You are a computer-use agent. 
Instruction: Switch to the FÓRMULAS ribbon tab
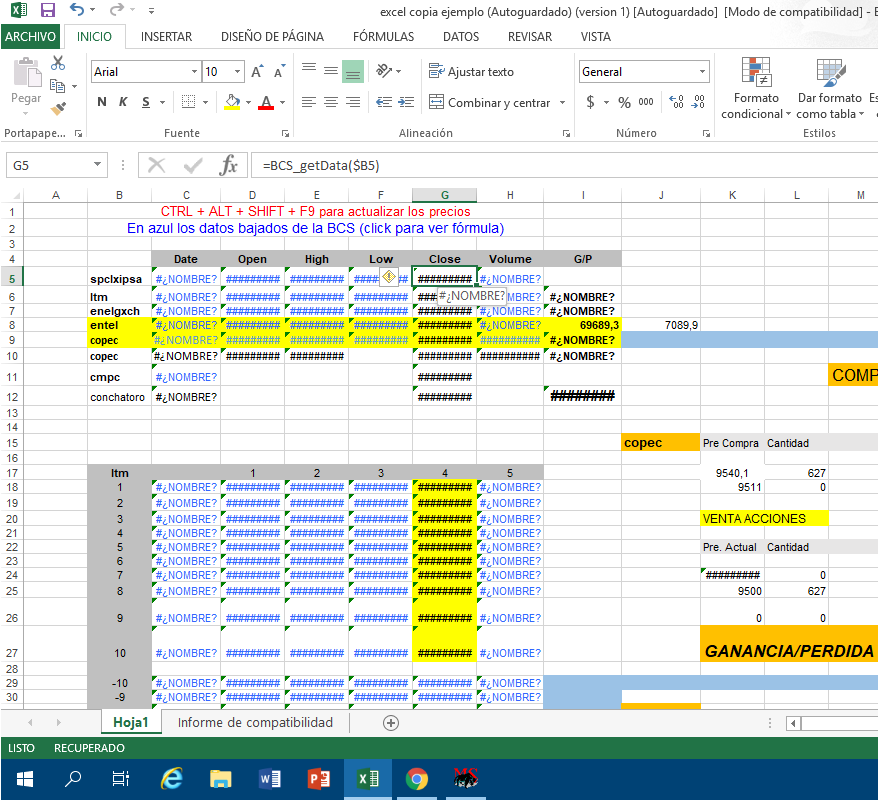[x=383, y=37]
